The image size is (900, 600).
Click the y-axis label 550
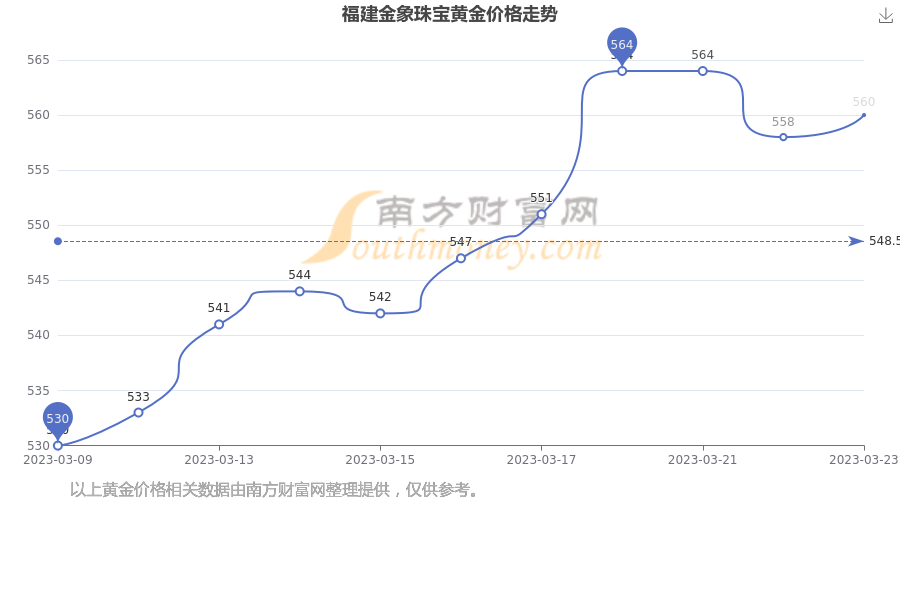[38, 225]
